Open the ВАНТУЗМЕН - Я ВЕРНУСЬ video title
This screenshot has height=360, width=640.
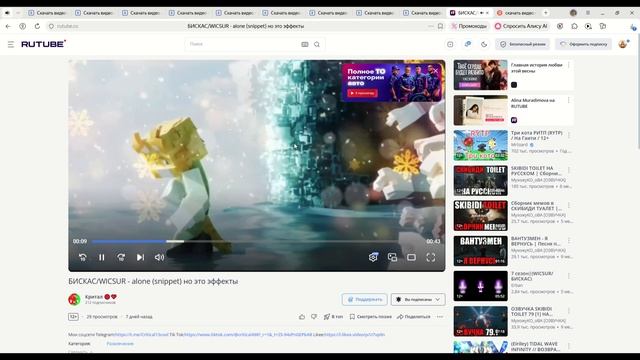click(536, 241)
